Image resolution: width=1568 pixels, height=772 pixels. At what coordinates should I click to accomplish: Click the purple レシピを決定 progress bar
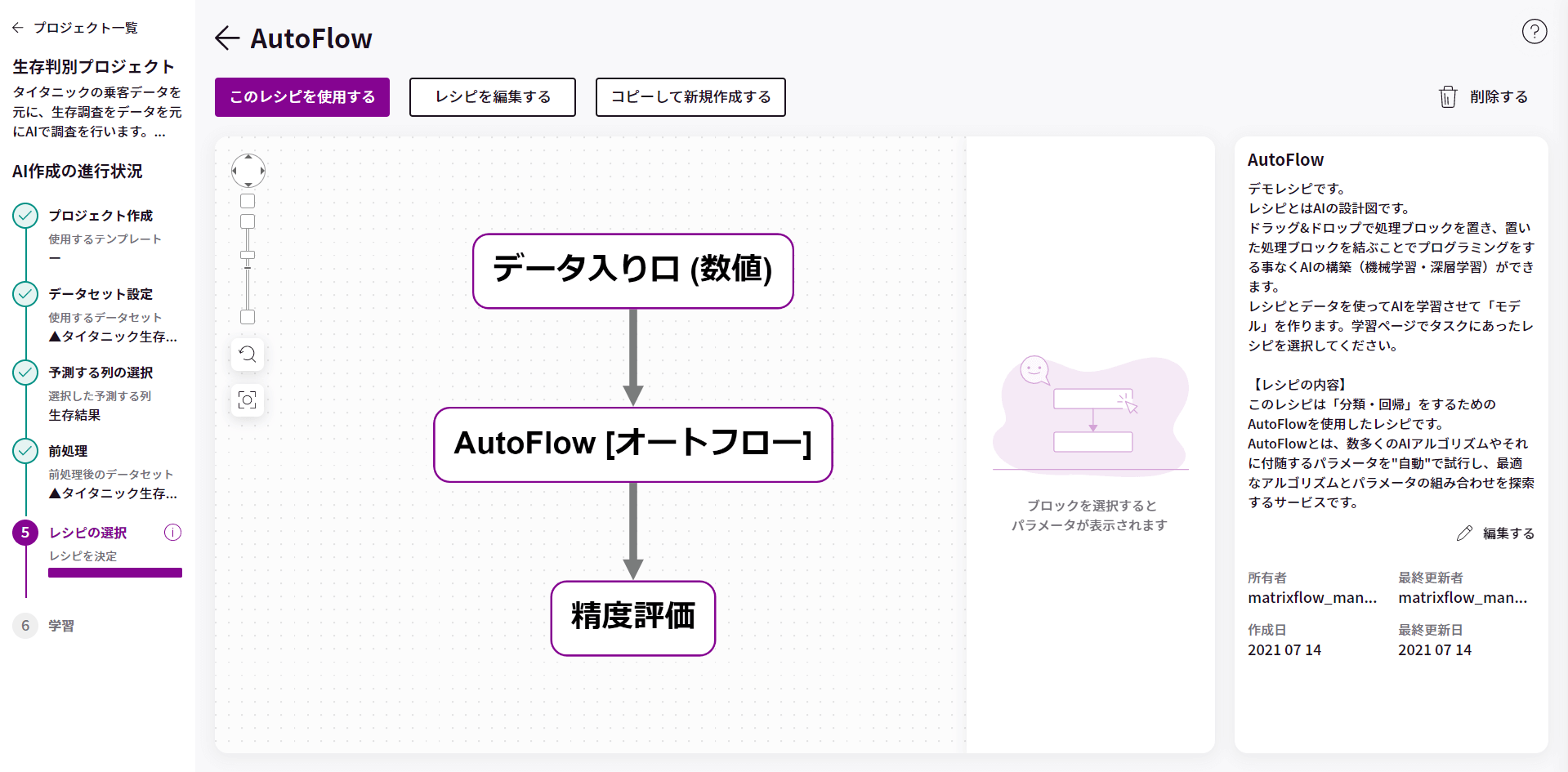(x=115, y=573)
